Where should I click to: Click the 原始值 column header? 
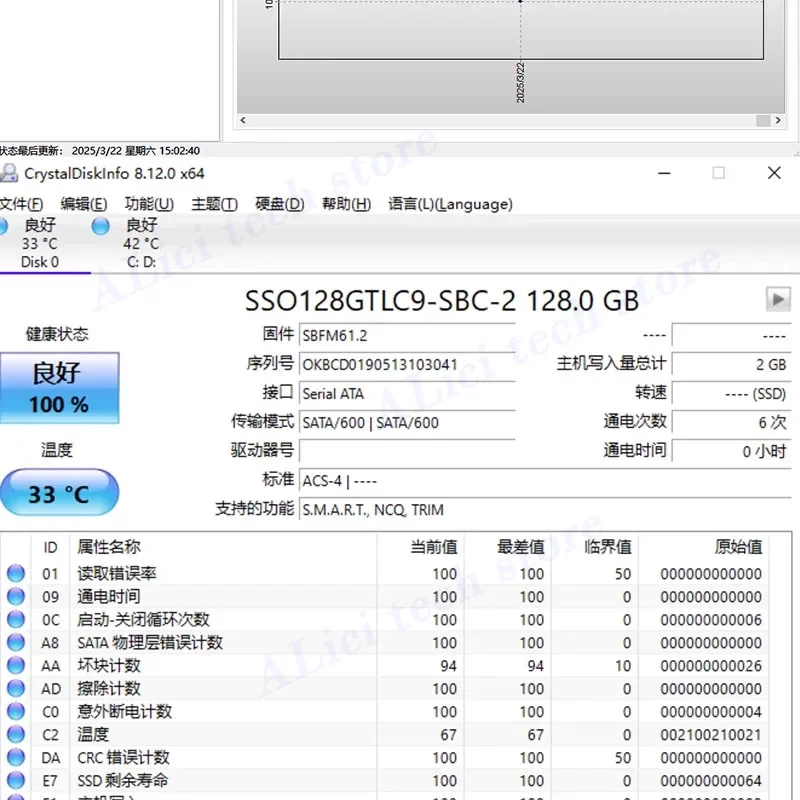(x=704, y=547)
